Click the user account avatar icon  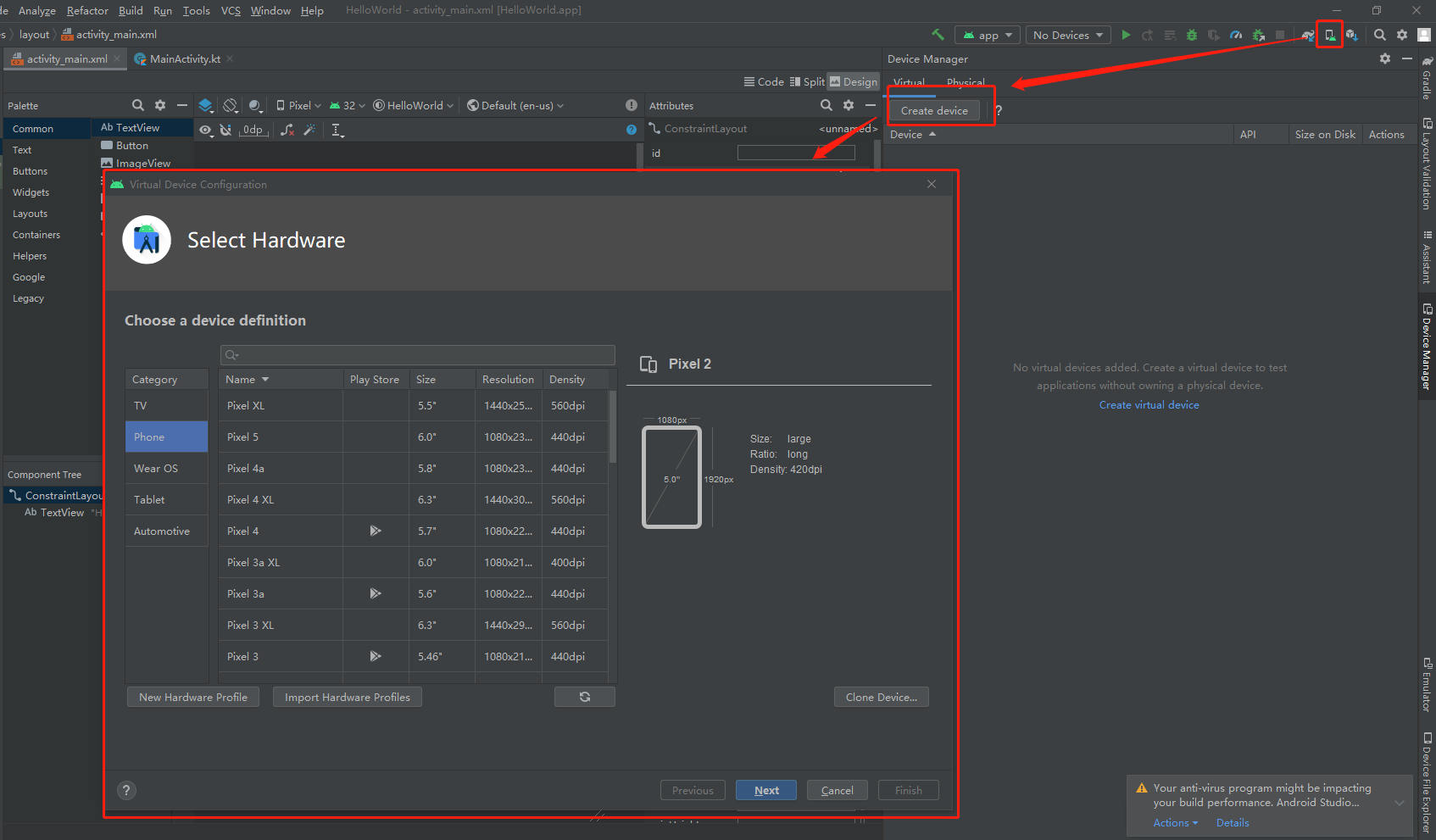[1424, 35]
